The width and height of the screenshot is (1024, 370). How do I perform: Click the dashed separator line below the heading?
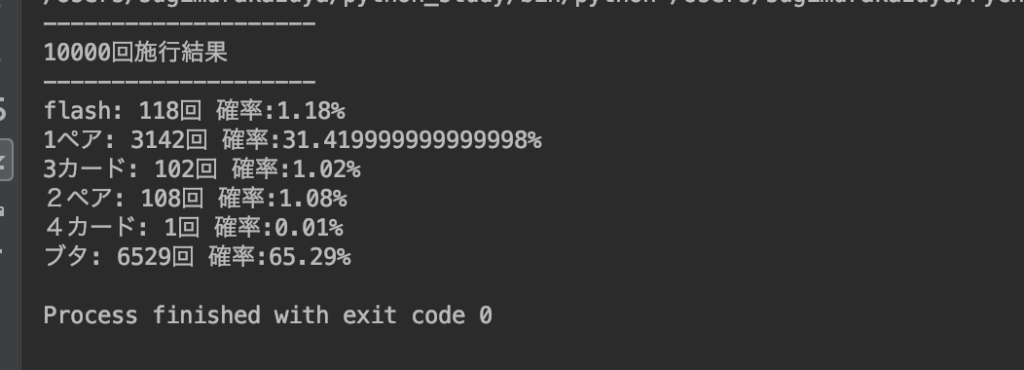(180, 82)
